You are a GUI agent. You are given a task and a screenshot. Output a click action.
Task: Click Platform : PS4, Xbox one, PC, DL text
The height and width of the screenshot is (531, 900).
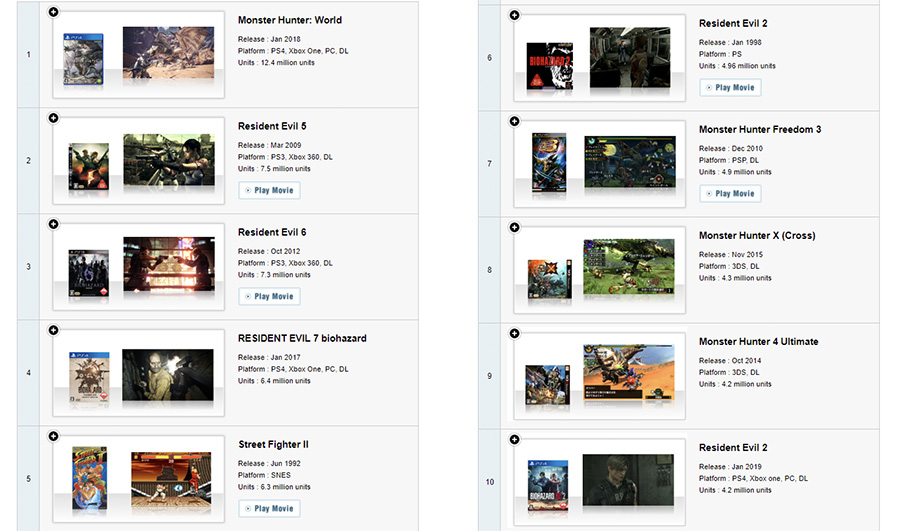tap(753, 479)
